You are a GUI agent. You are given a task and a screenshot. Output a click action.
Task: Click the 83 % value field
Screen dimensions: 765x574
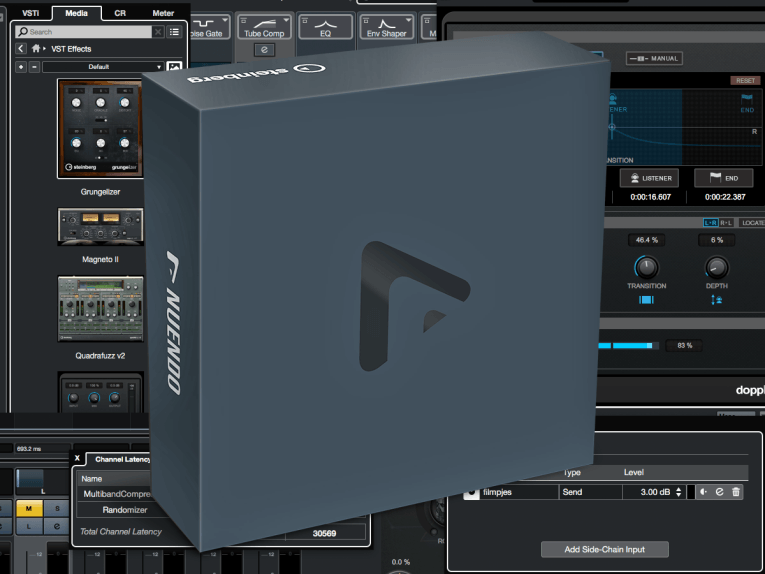[684, 346]
